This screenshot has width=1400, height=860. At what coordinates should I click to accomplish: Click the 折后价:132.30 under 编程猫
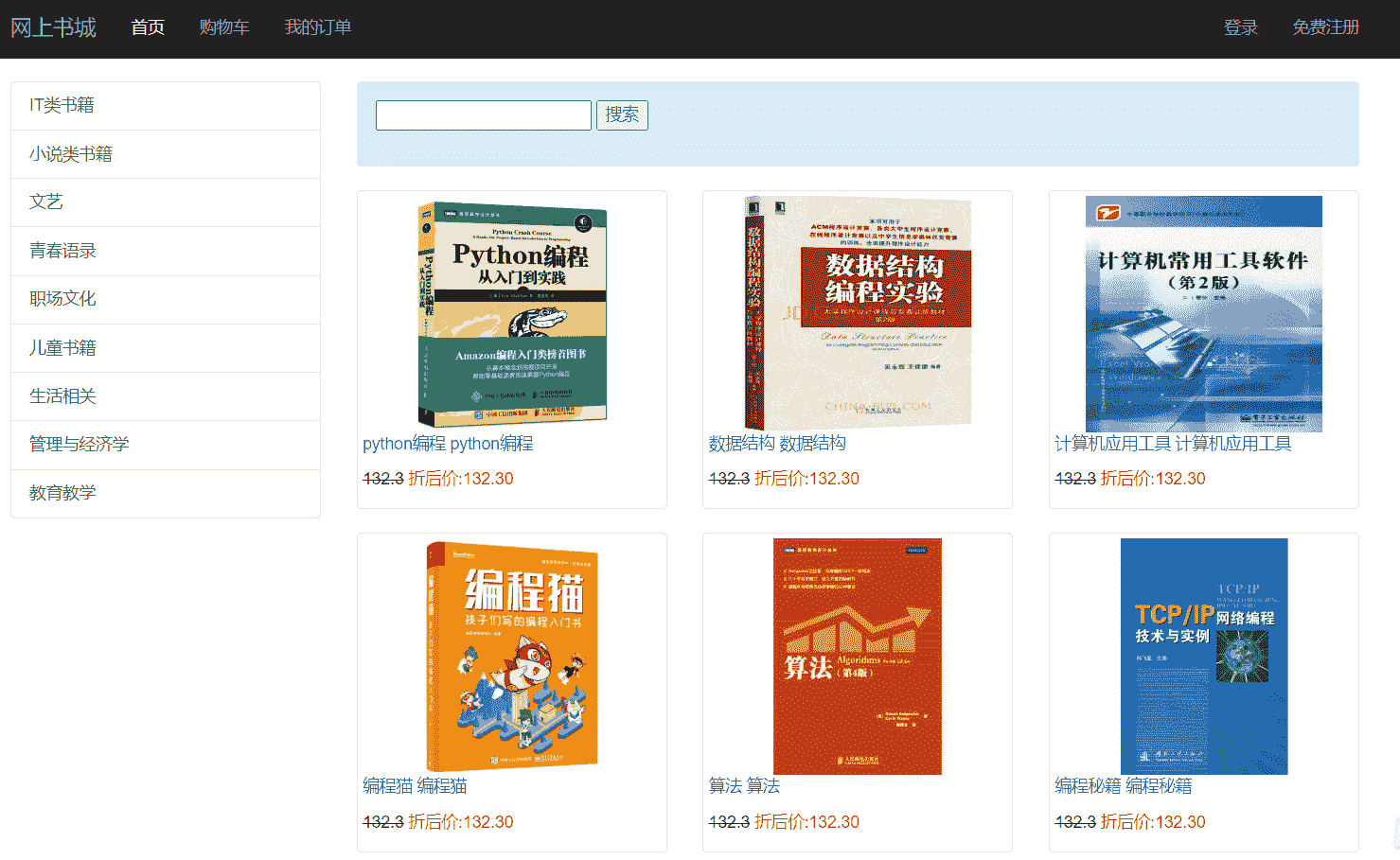pyautogui.click(x=461, y=822)
